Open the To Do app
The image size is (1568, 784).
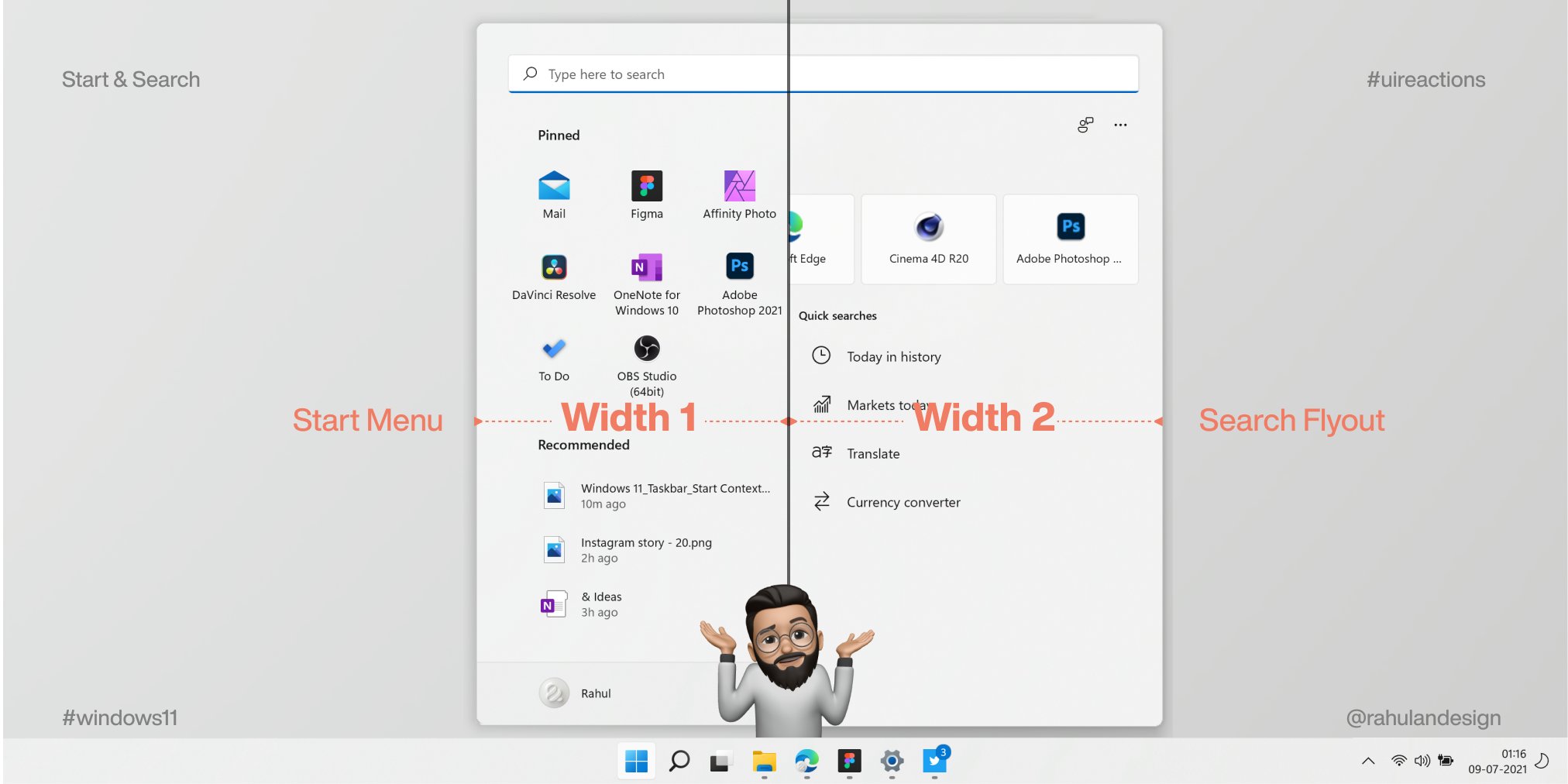coord(554,359)
